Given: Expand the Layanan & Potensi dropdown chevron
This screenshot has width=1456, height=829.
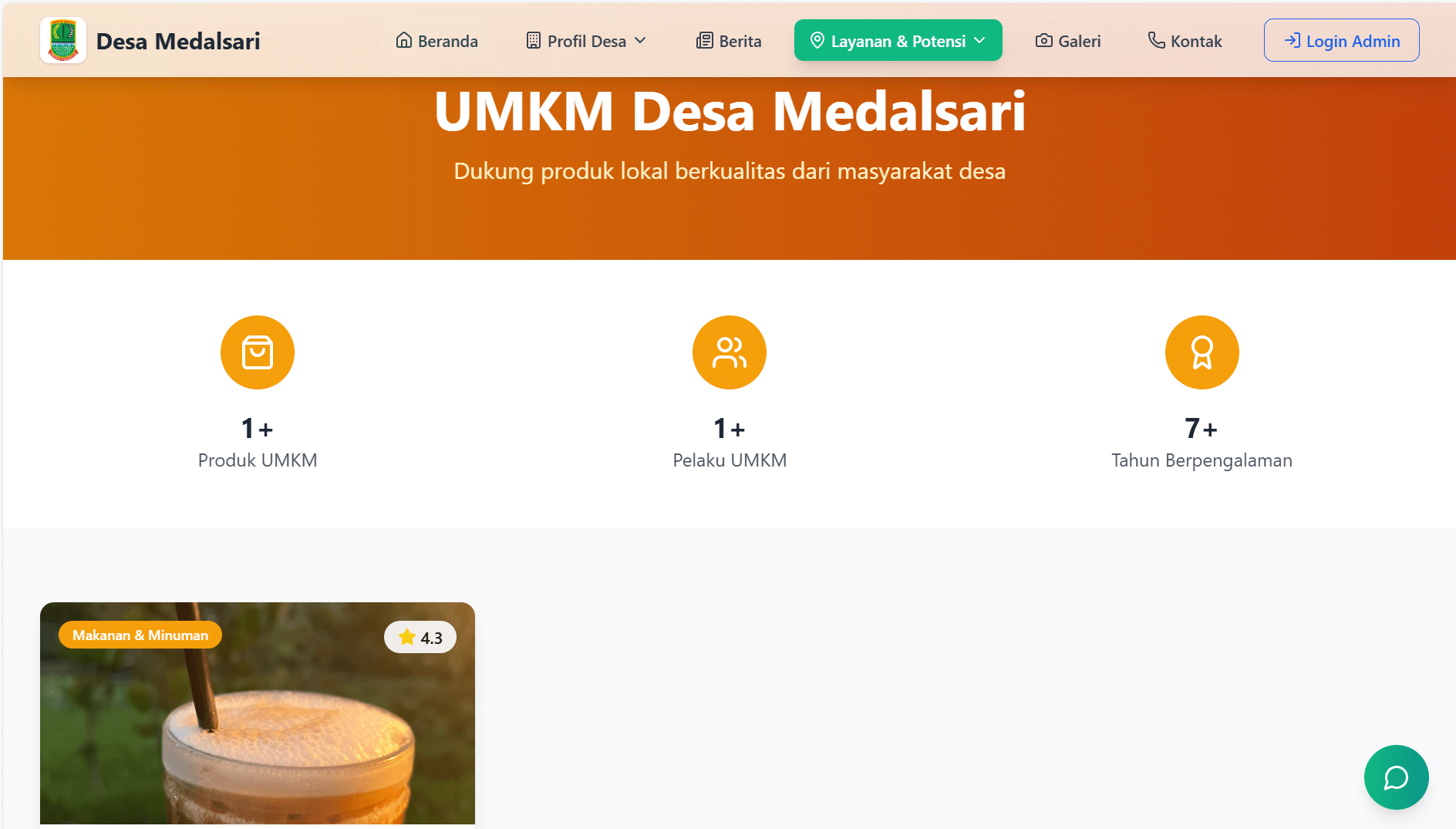Looking at the screenshot, I should 979,40.
